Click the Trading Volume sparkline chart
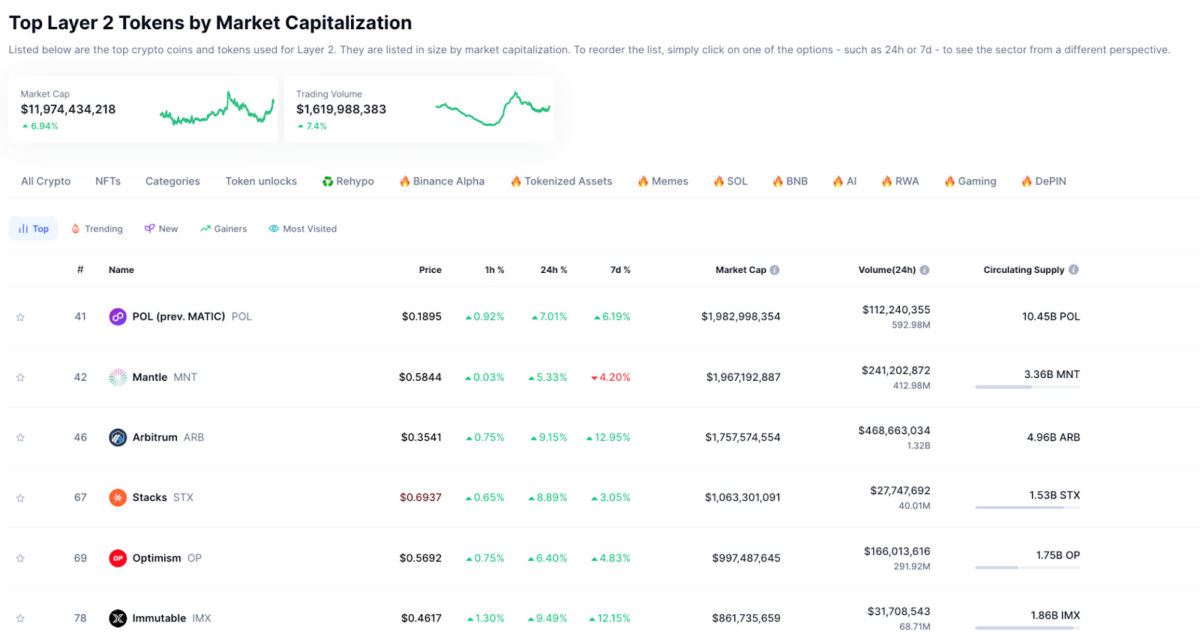This screenshot has width=1200, height=638. point(492,108)
